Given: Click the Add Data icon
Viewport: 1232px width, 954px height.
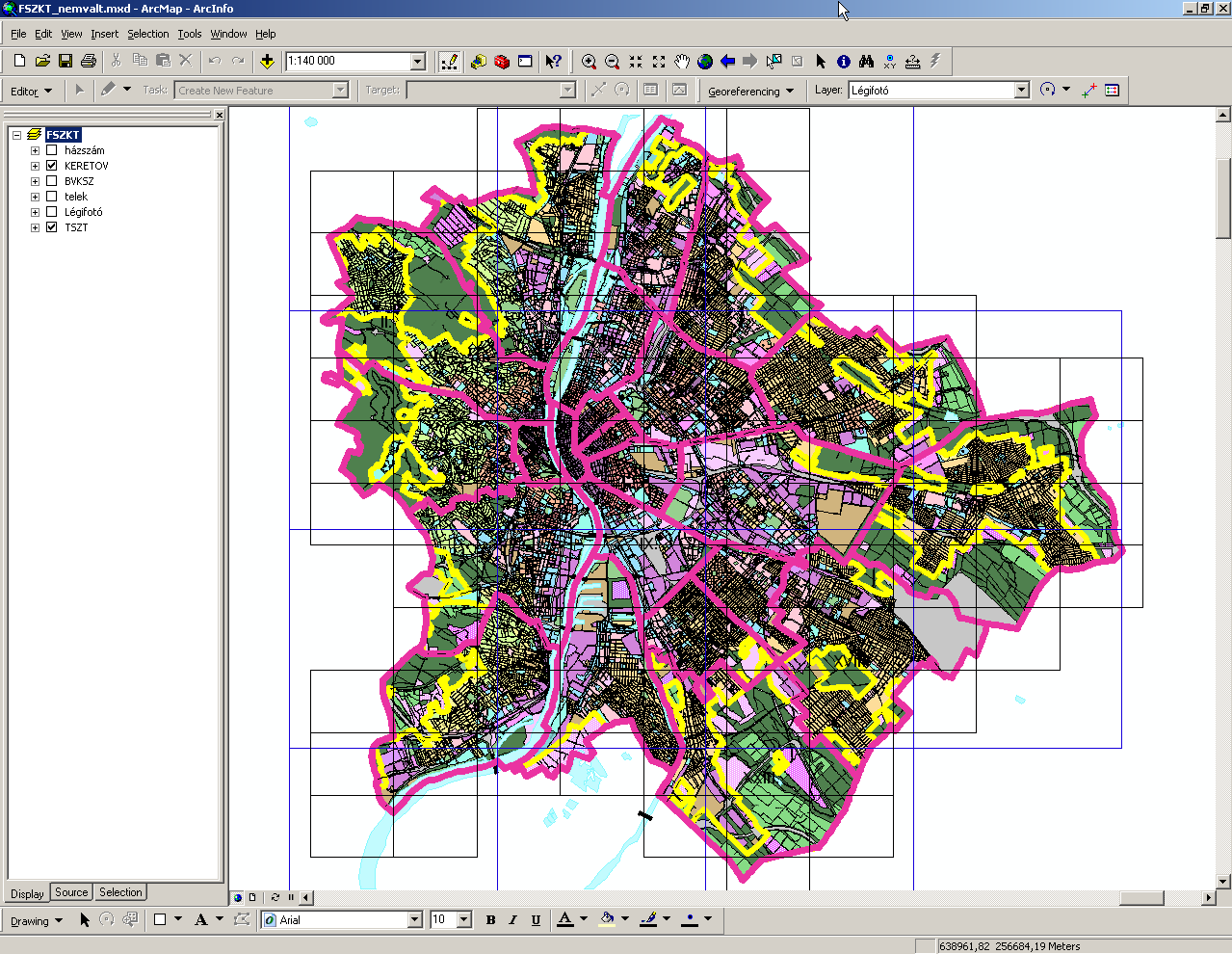Looking at the screenshot, I should [267, 61].
